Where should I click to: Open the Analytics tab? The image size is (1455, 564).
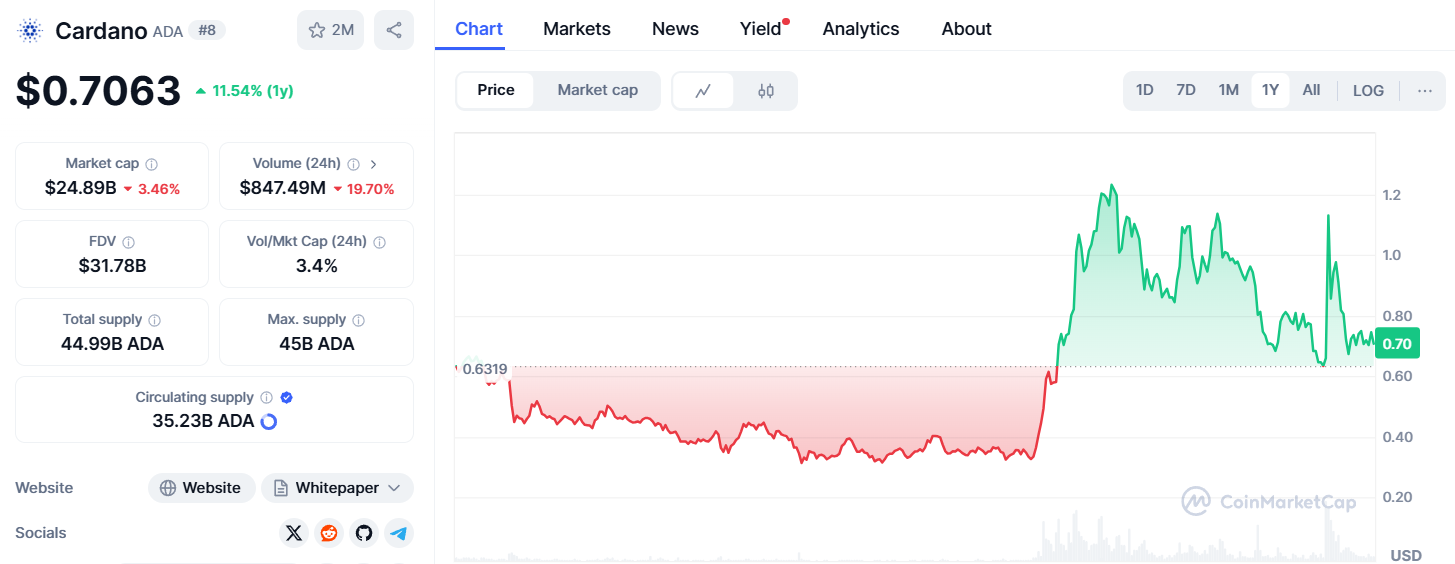pyautogui.click(x=861, y=29)
